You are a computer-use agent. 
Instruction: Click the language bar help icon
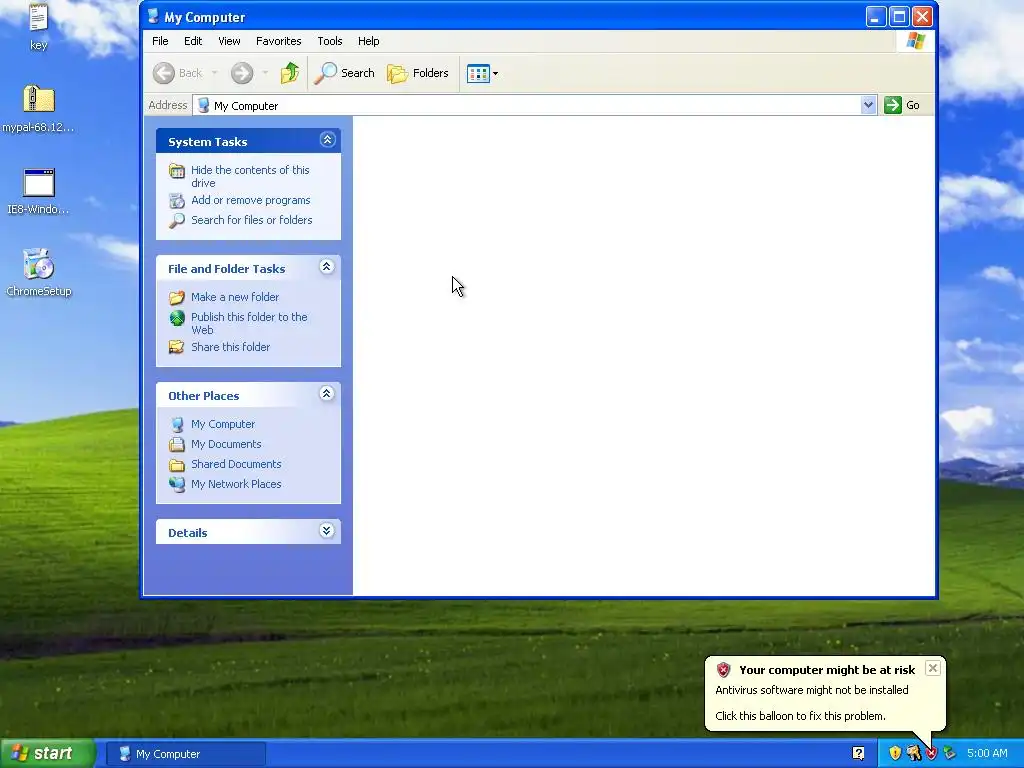(x=859, y=754)
